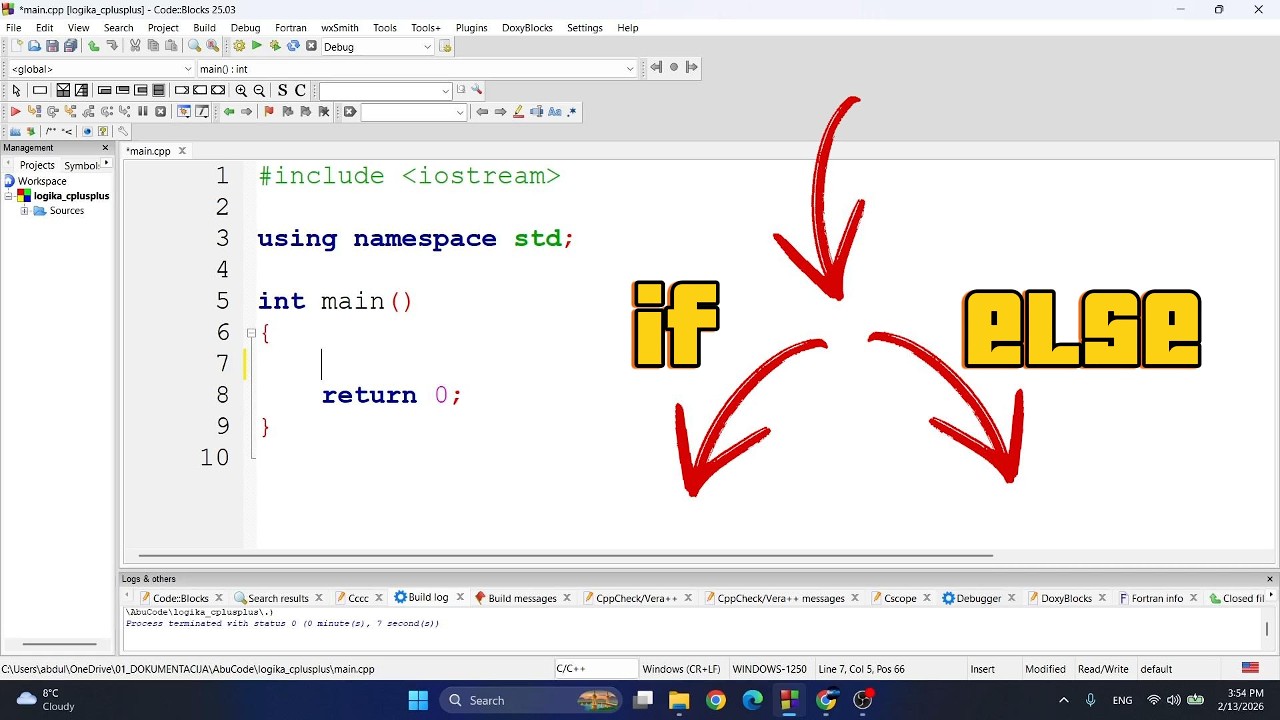This screenshot has width=1280, height=720.
Task: Click the Rebuild icon with blue arrows
Action: (x=293, y=47)
